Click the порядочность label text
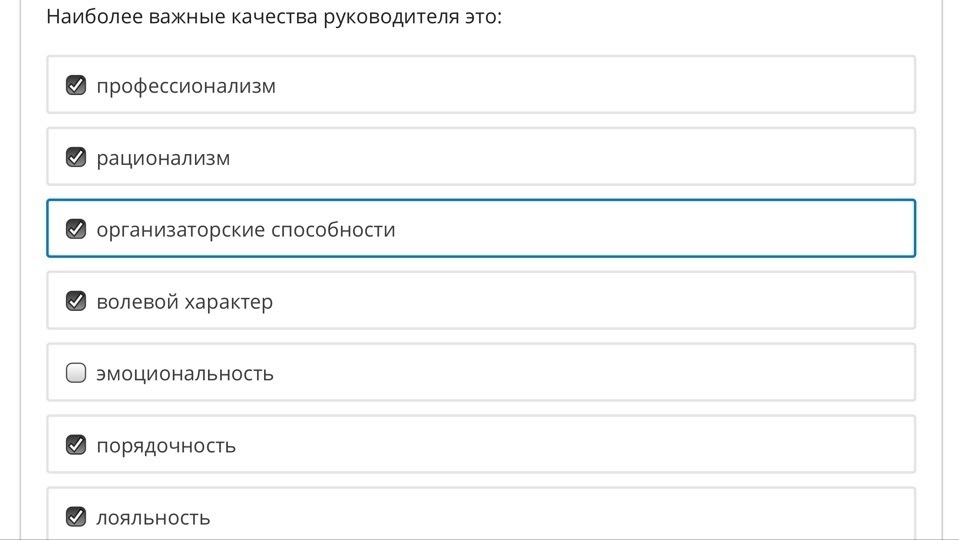The image size is (959, 540). (x=166, y=446)
